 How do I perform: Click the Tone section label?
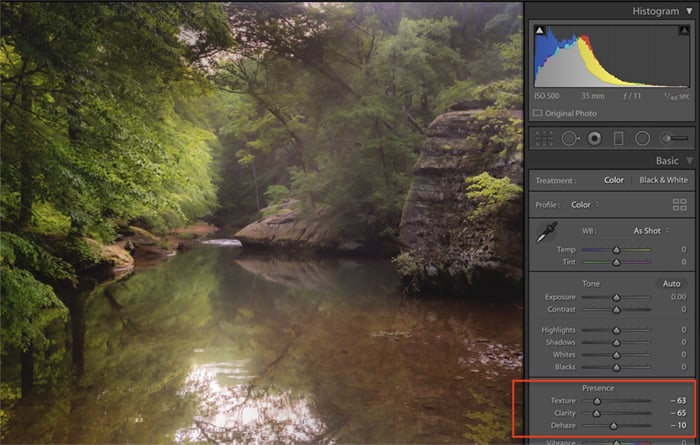(x=591, y=283)
